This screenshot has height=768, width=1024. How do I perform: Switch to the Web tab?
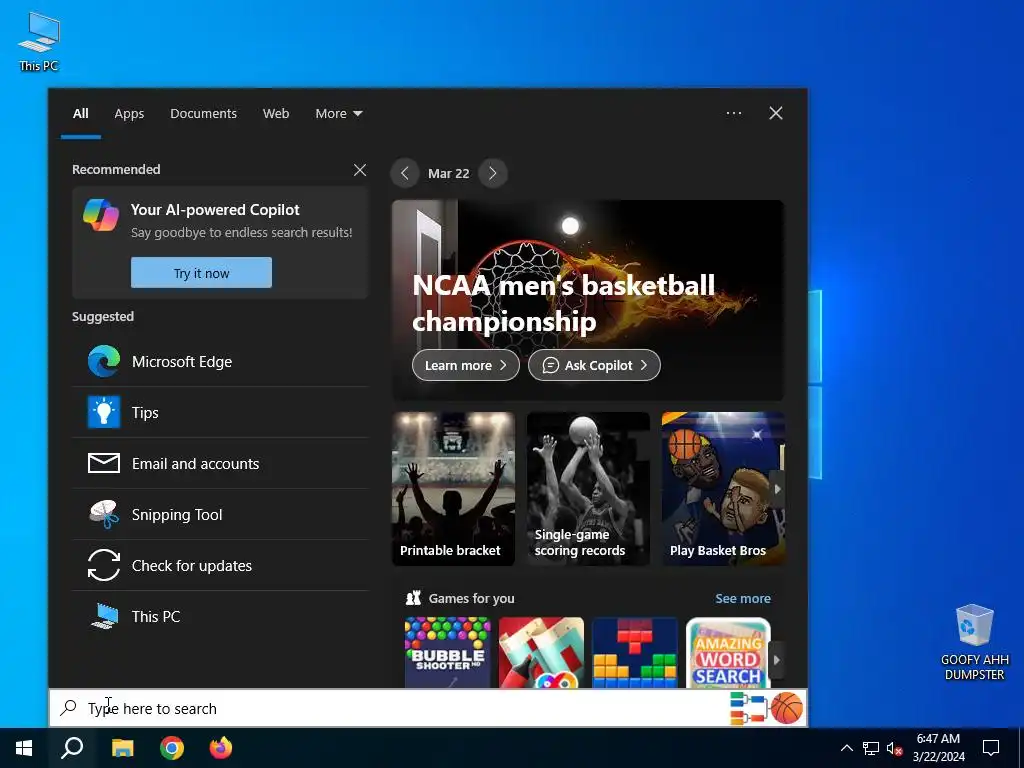276,114
